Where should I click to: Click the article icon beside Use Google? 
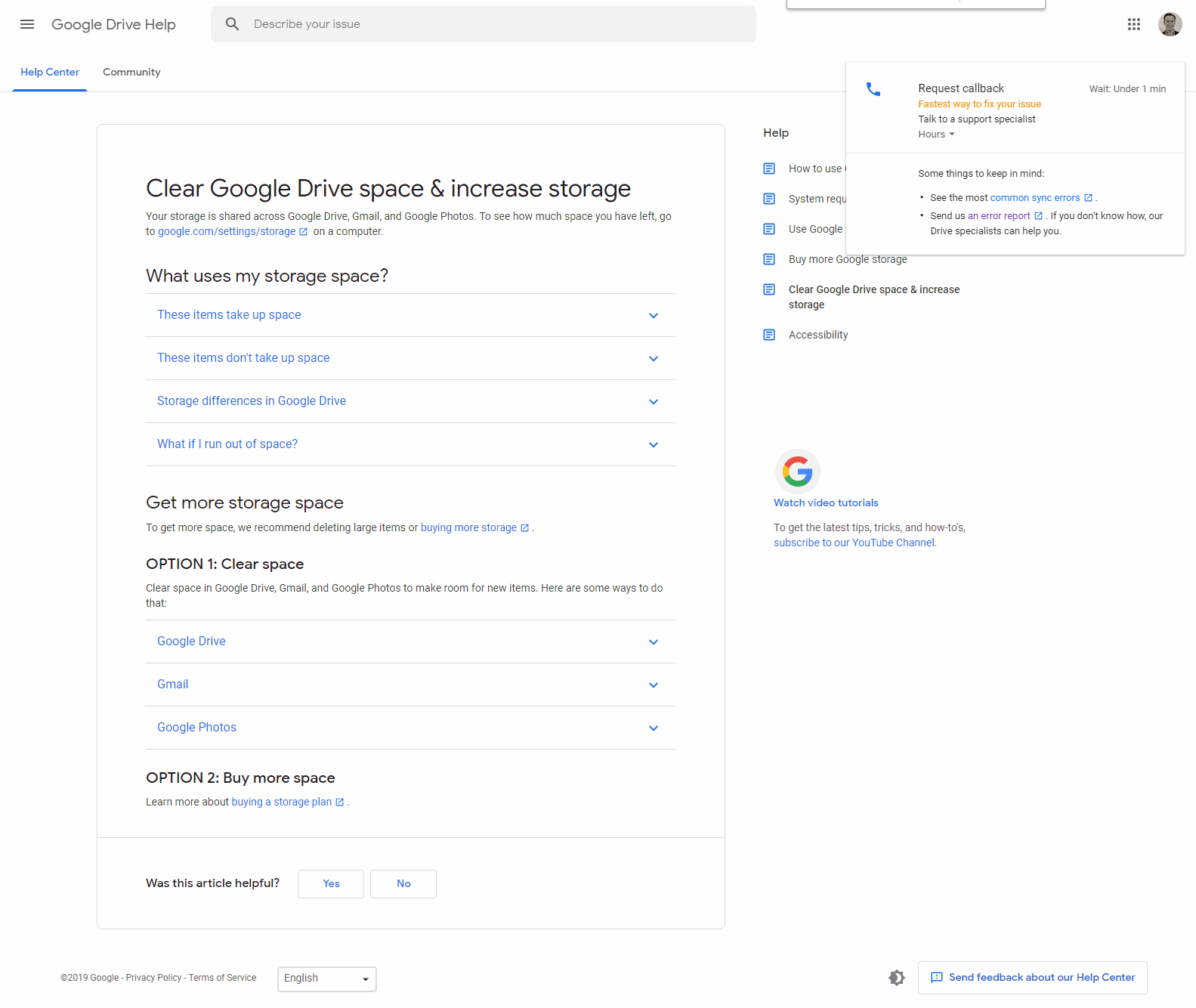(769, 229)
